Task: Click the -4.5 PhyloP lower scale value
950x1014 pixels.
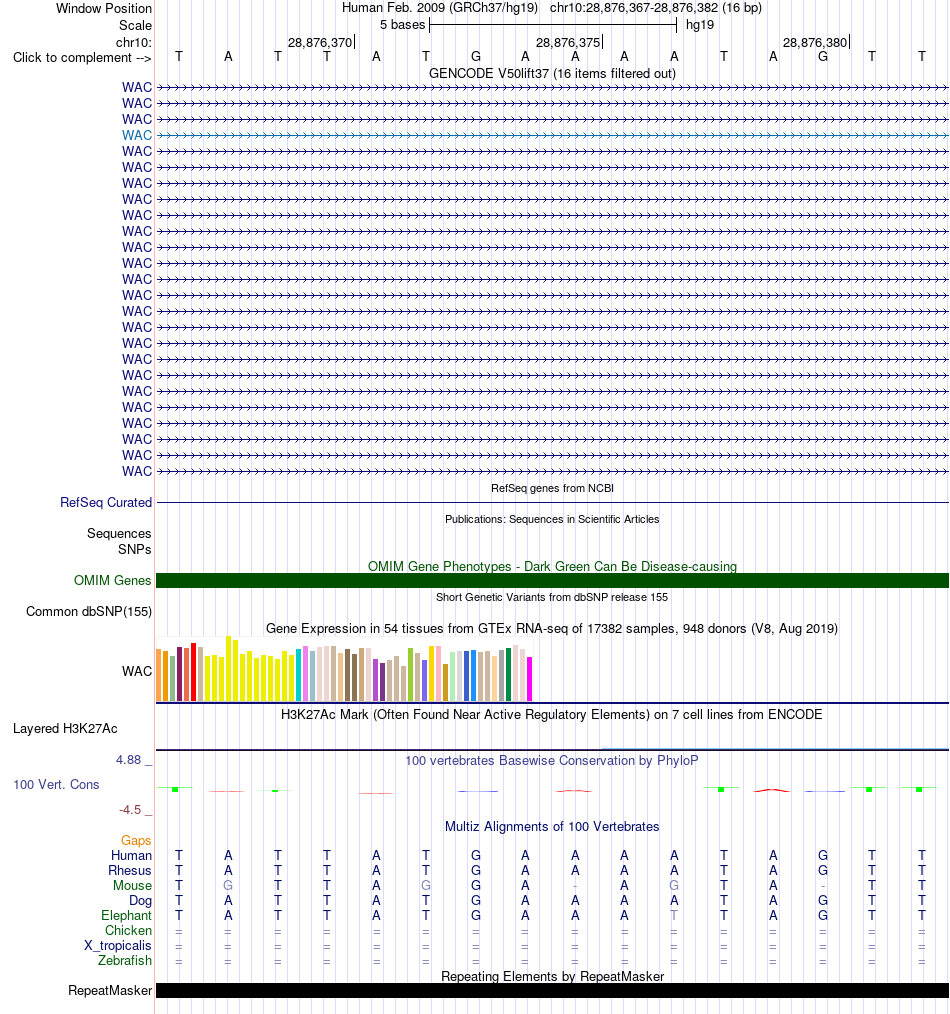Action: click(x=130, y=810)
